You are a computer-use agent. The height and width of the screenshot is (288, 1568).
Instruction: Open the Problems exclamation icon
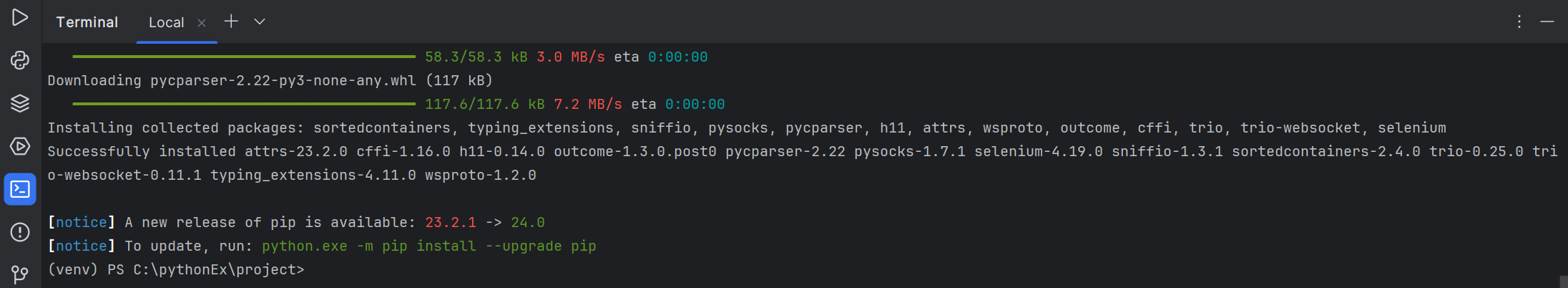[20, 232]
